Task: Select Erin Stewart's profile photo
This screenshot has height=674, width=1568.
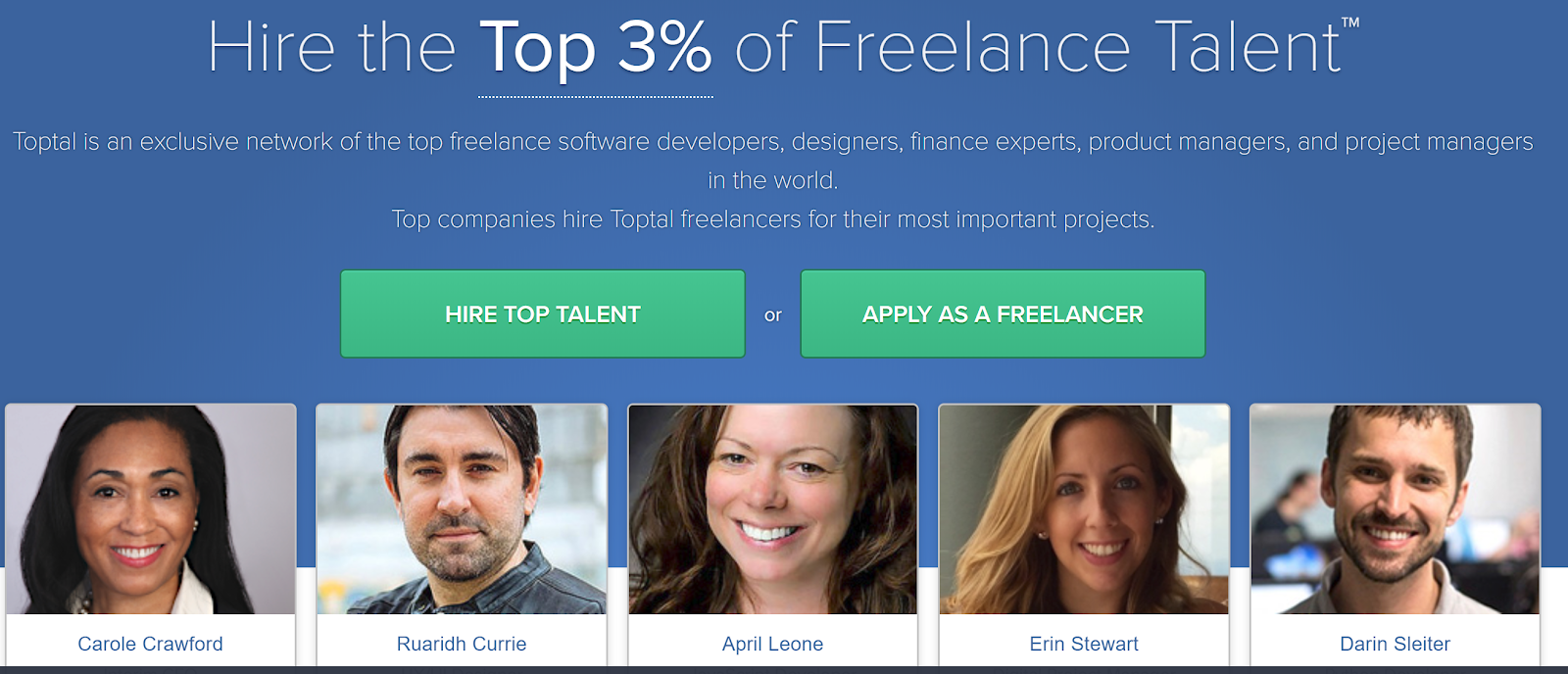Action: tap(1084, 509)
